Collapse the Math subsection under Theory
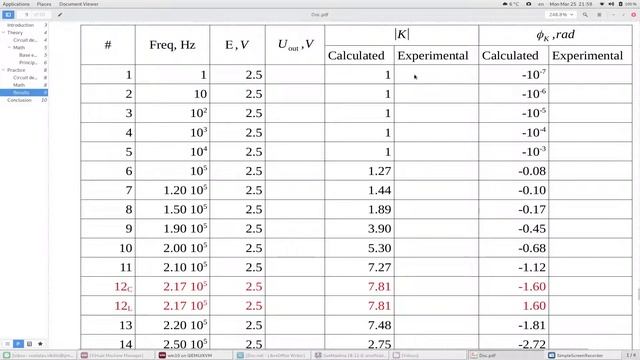 [x=9, y=47]
